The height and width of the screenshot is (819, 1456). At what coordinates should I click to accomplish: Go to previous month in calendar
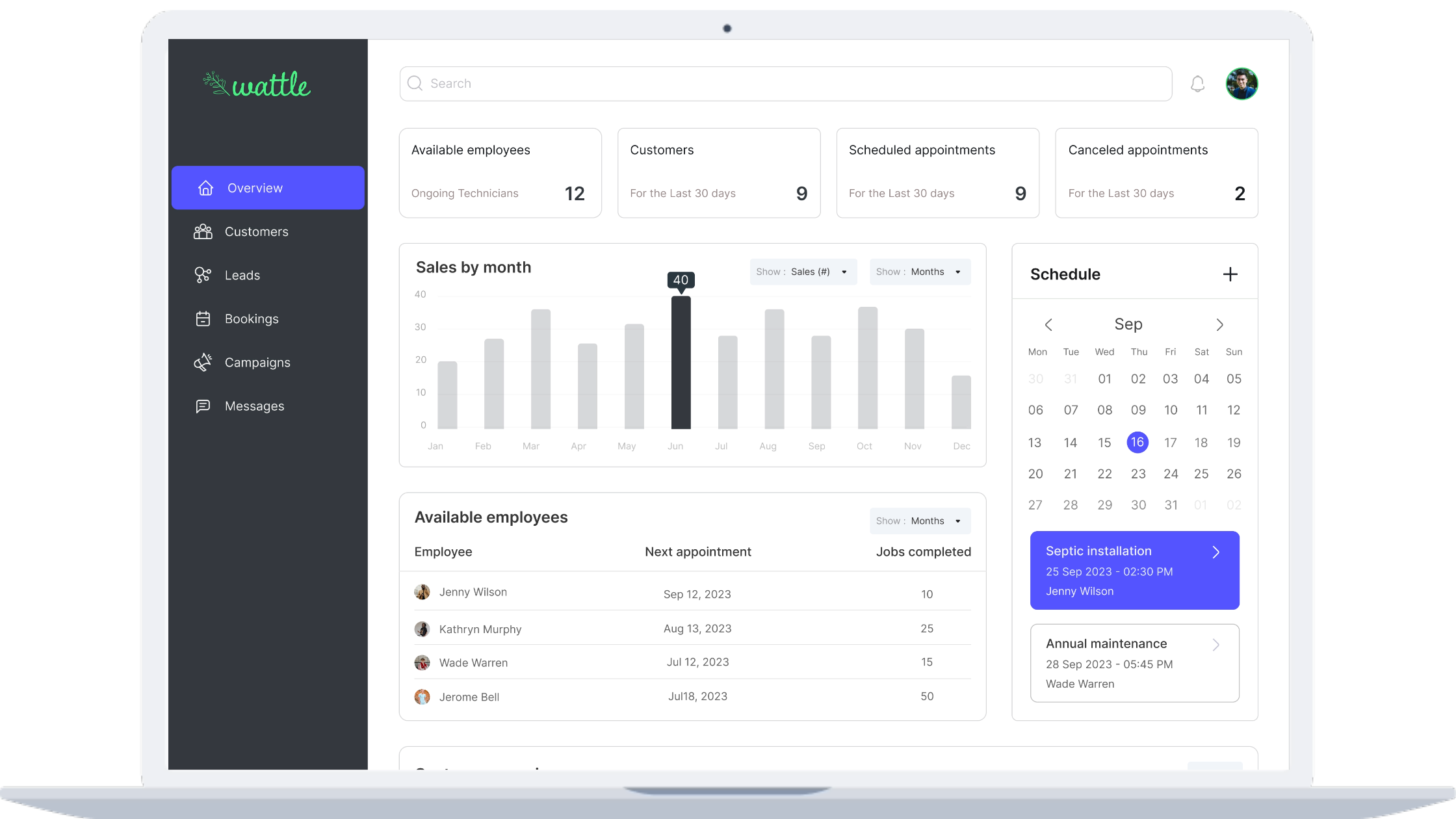pyautogui.click(x=1048, y=325)
